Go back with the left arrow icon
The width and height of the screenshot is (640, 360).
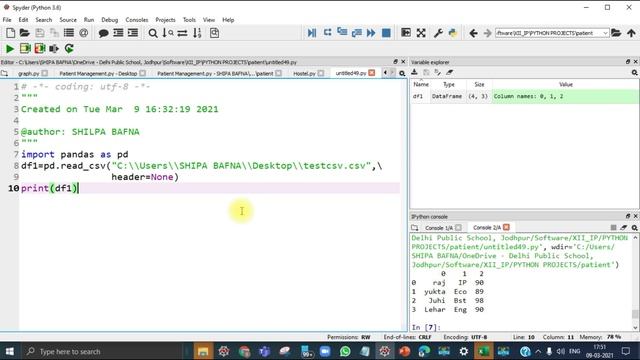pos(473,33)
